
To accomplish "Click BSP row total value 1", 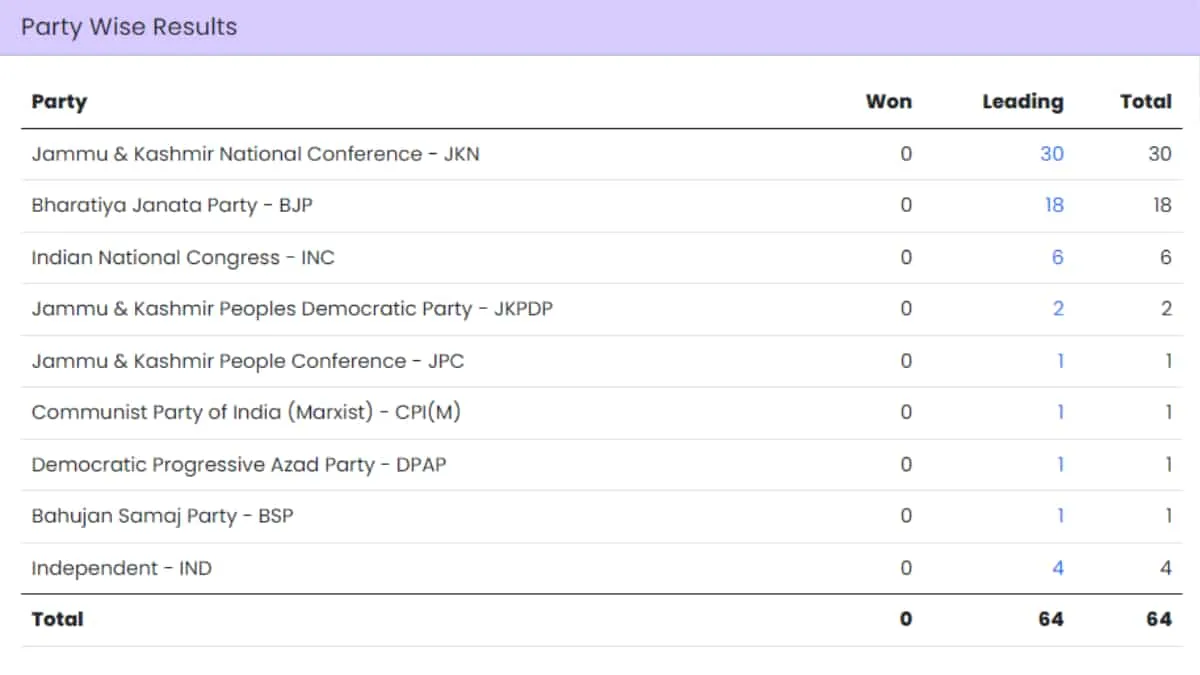I will (x=1167, y=516).
